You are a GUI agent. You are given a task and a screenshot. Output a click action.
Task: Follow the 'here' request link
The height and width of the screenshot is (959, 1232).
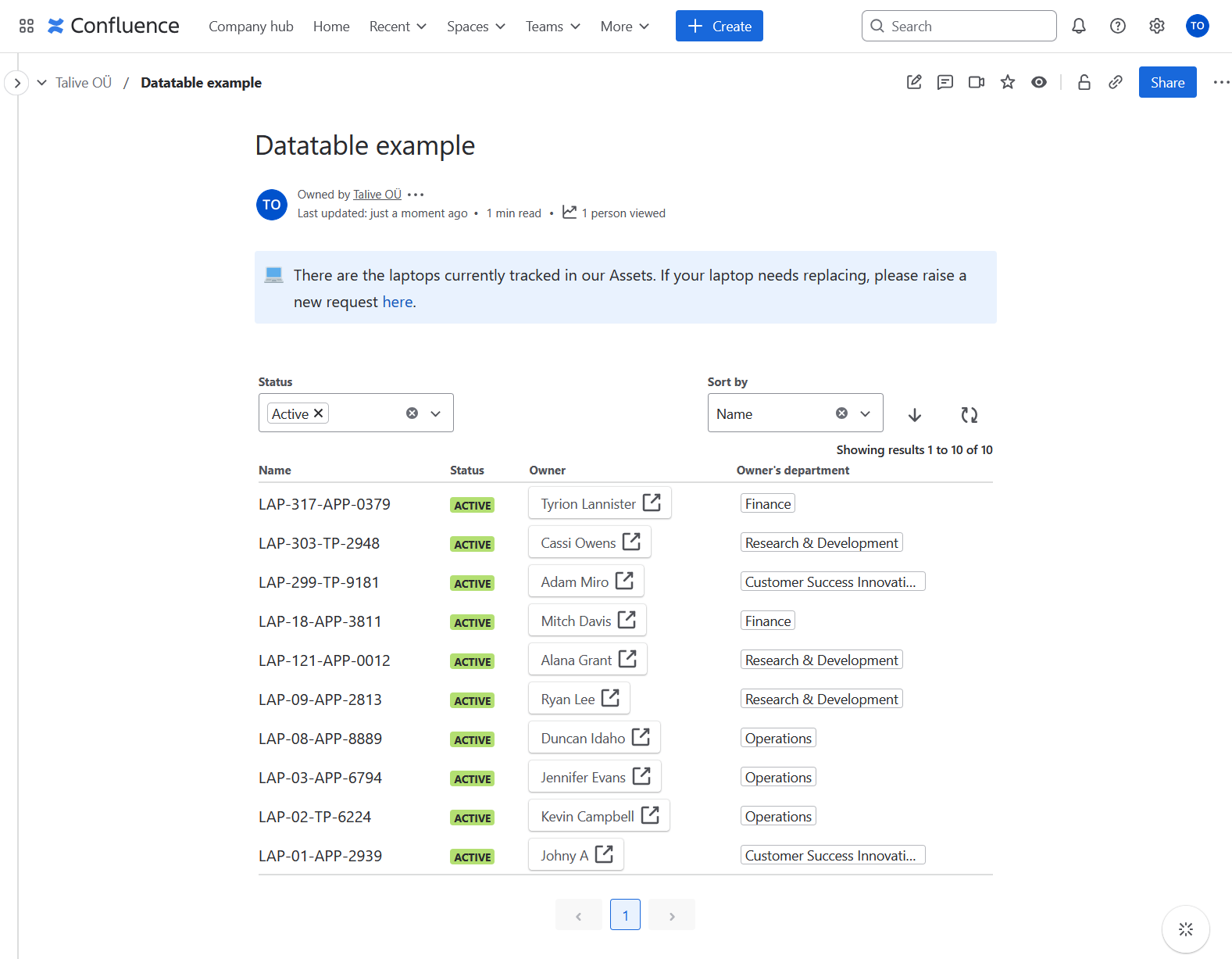pos(397,302)
